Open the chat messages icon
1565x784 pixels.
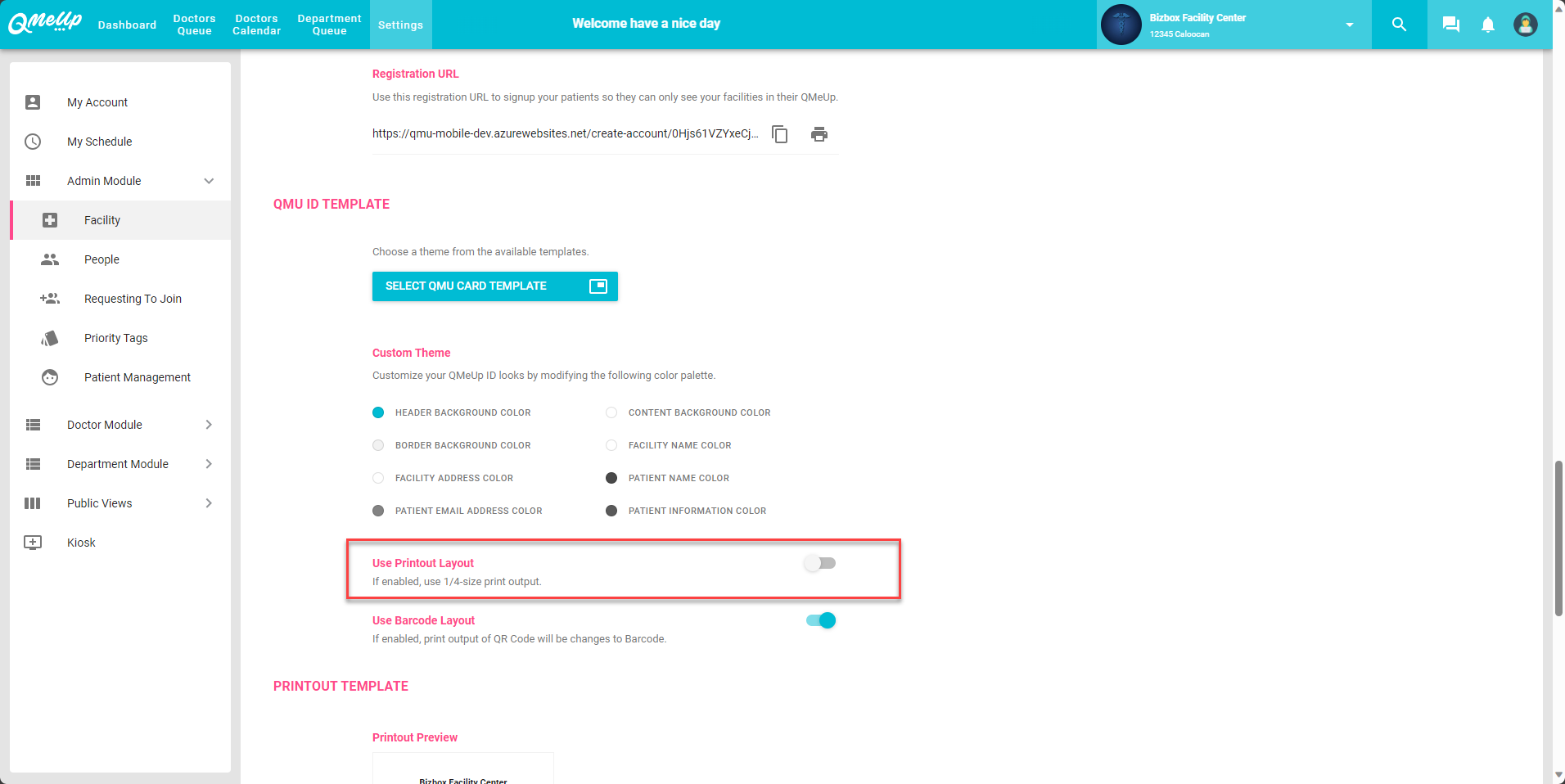click(x=1450, y=25)
